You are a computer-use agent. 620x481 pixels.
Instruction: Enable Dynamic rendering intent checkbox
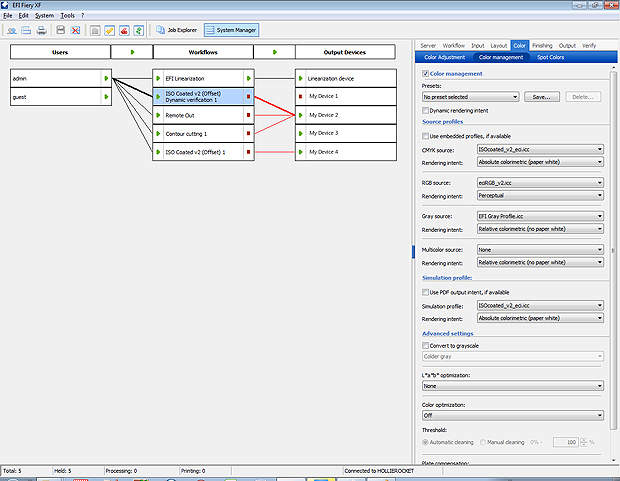click(x=425, y=110)
